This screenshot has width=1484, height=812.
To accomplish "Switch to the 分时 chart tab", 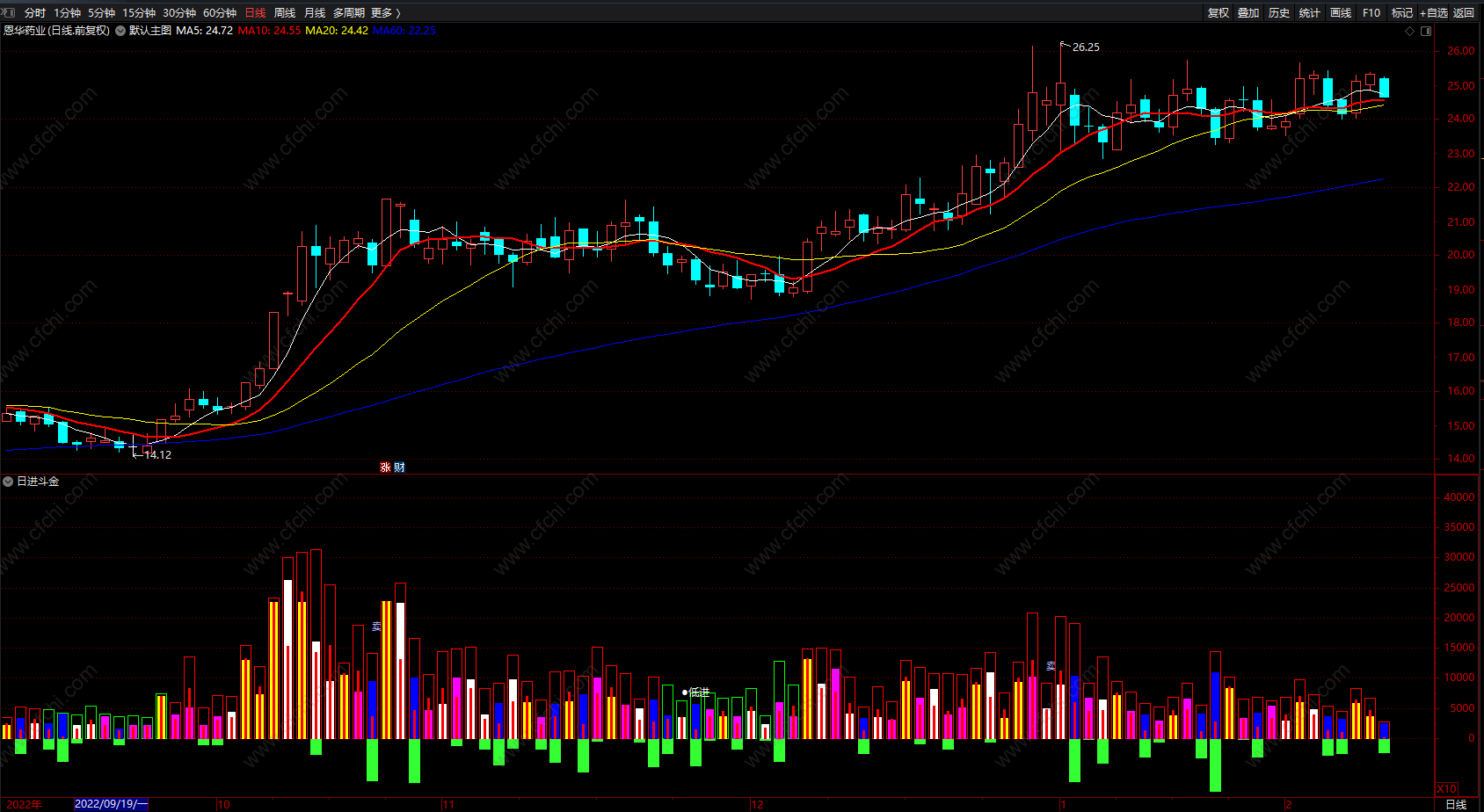I will coord(35,12).
